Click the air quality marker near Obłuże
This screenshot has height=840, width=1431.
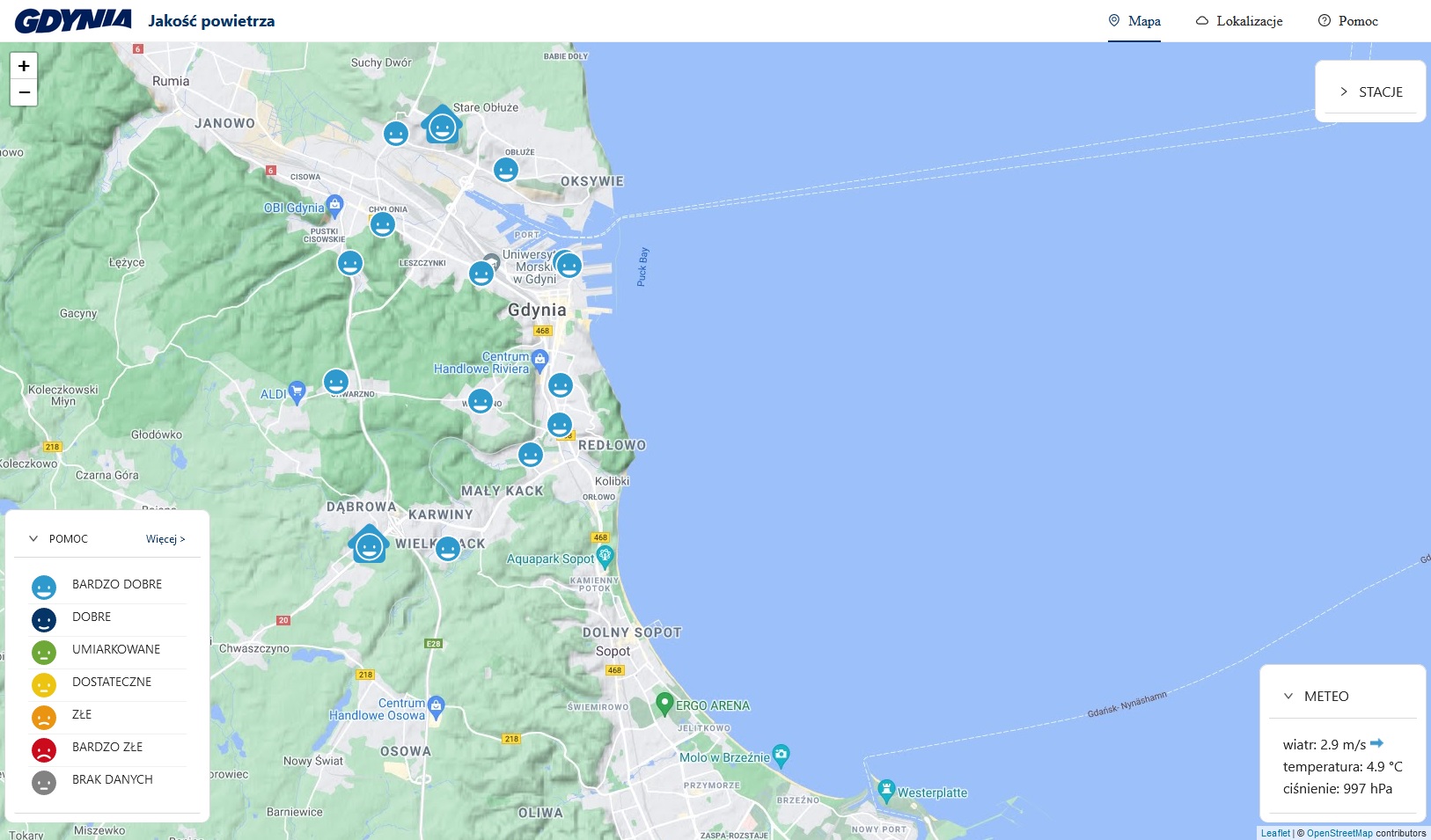505,170
